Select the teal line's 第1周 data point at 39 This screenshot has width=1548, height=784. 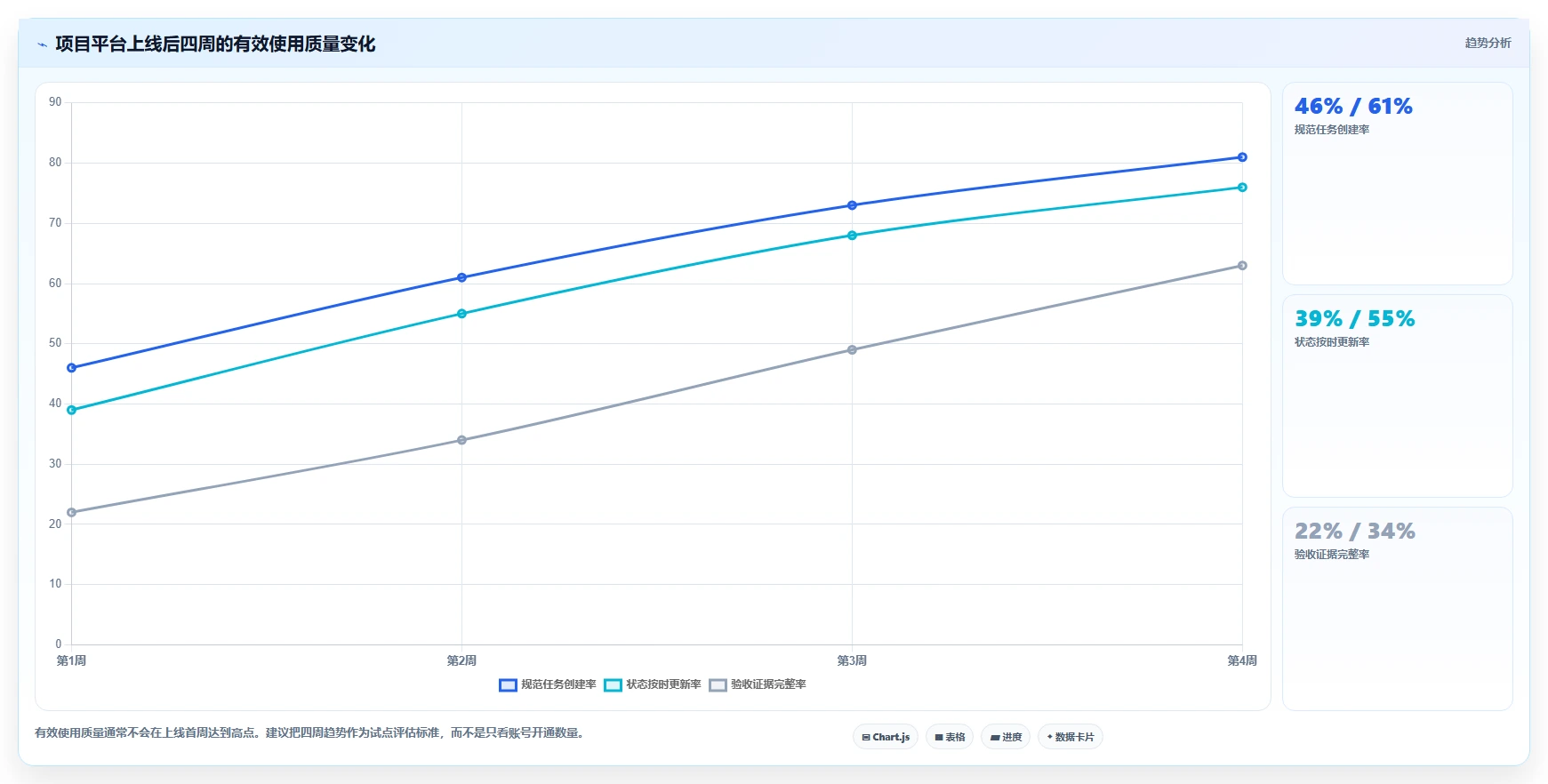[72, 410]
